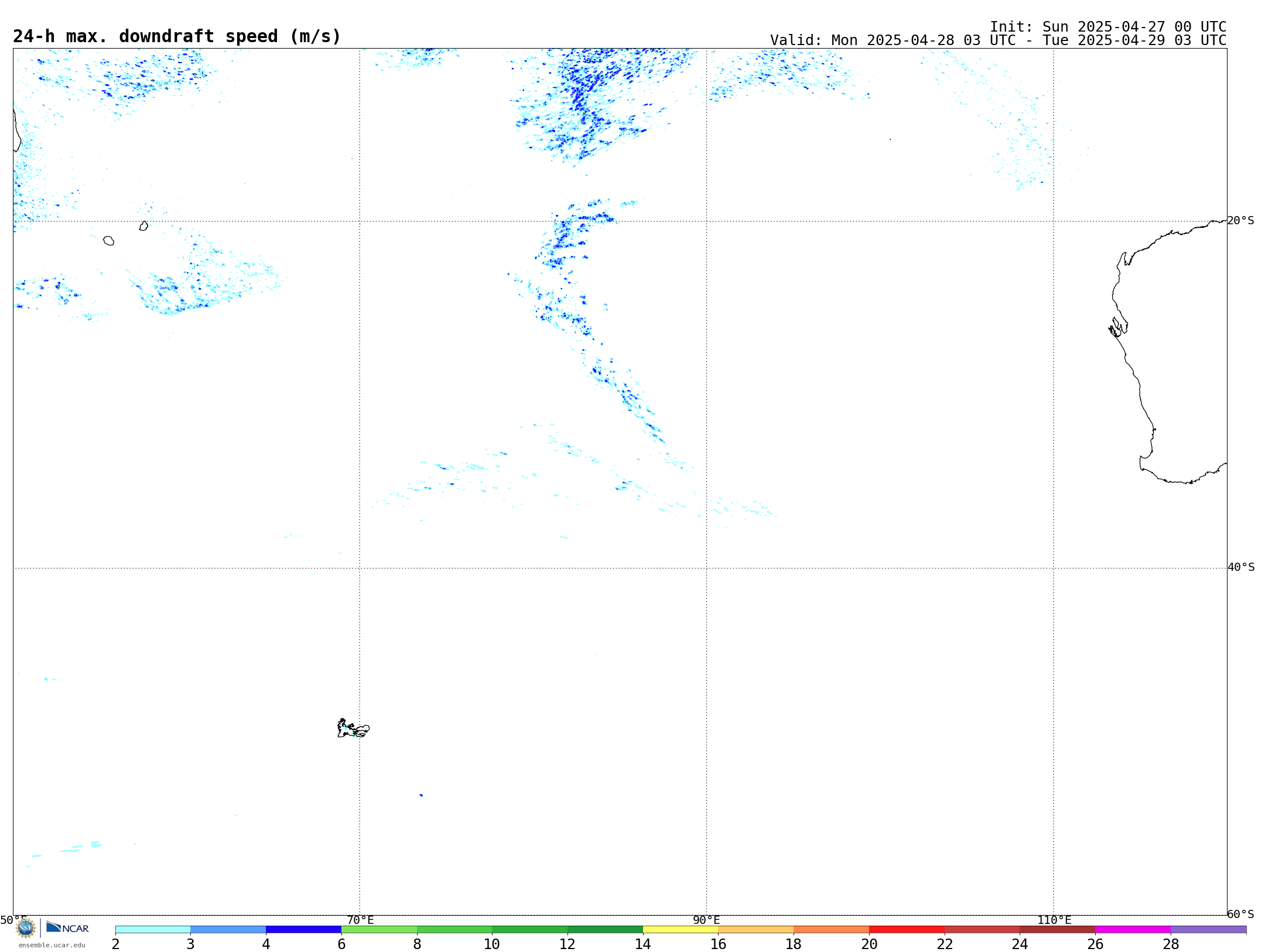Click the 'Valid: Mon 2025-04-28 03 UTC' line
The width and height of the screenshot is (1265, 952).
coord(998,40)
